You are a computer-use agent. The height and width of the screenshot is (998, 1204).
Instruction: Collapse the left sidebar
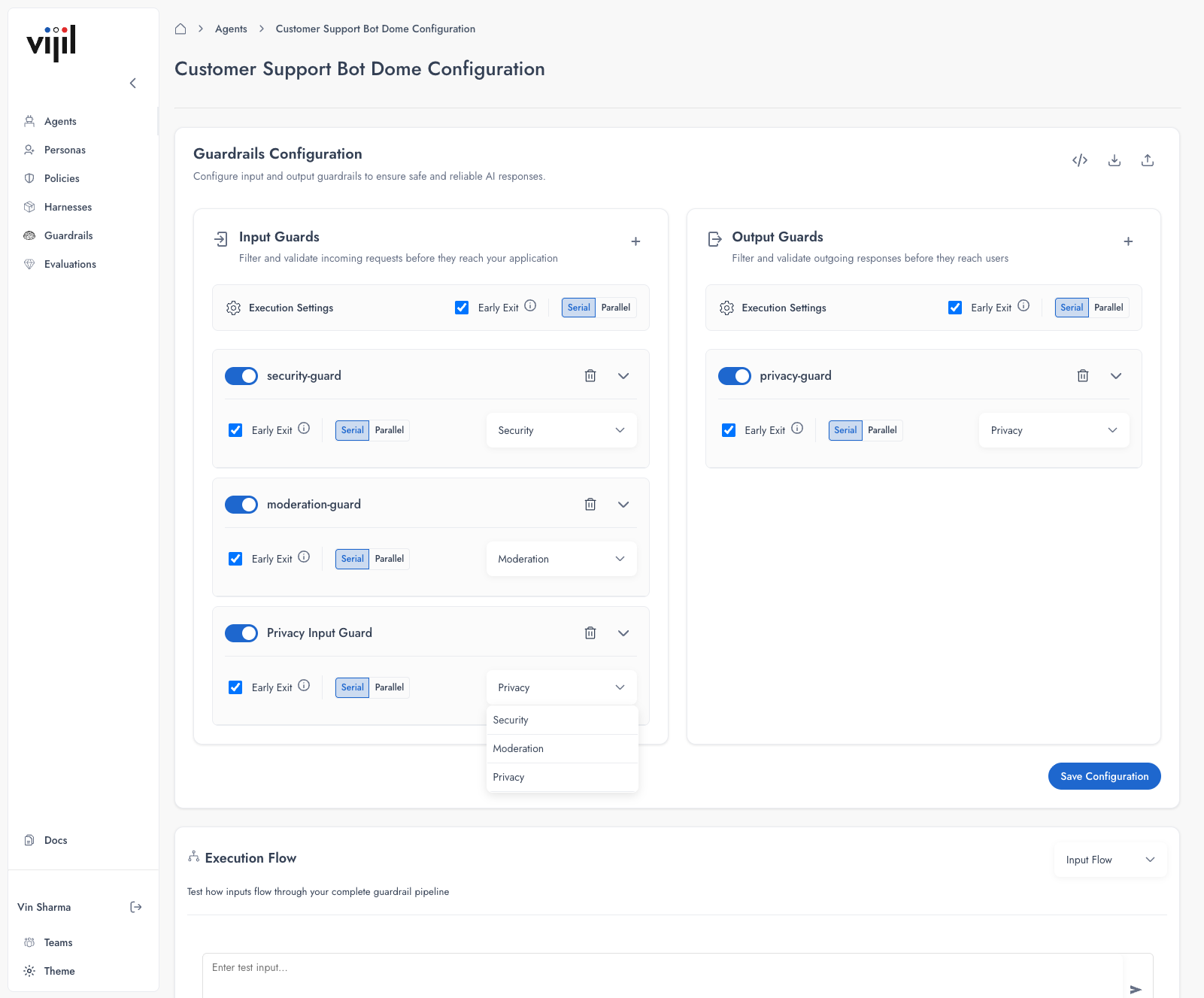click(133, 83)
